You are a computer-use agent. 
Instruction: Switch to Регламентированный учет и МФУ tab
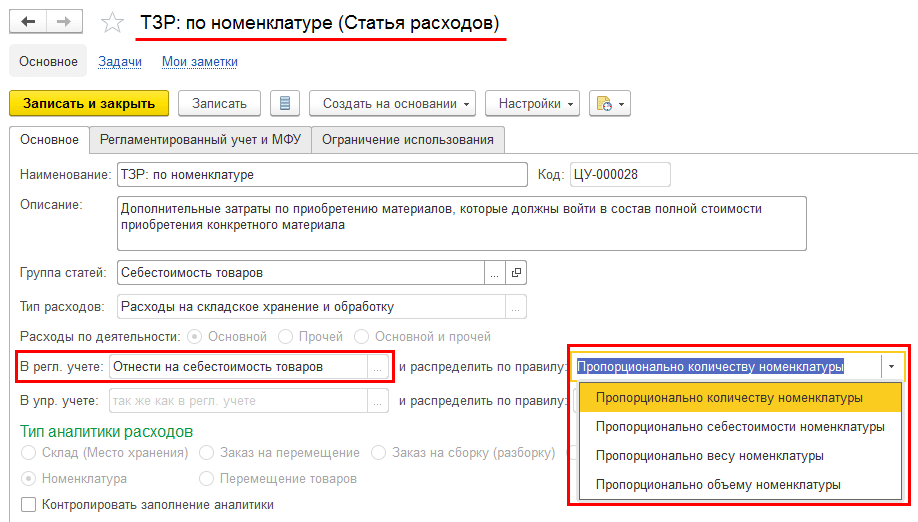click(x=200, y=140)
